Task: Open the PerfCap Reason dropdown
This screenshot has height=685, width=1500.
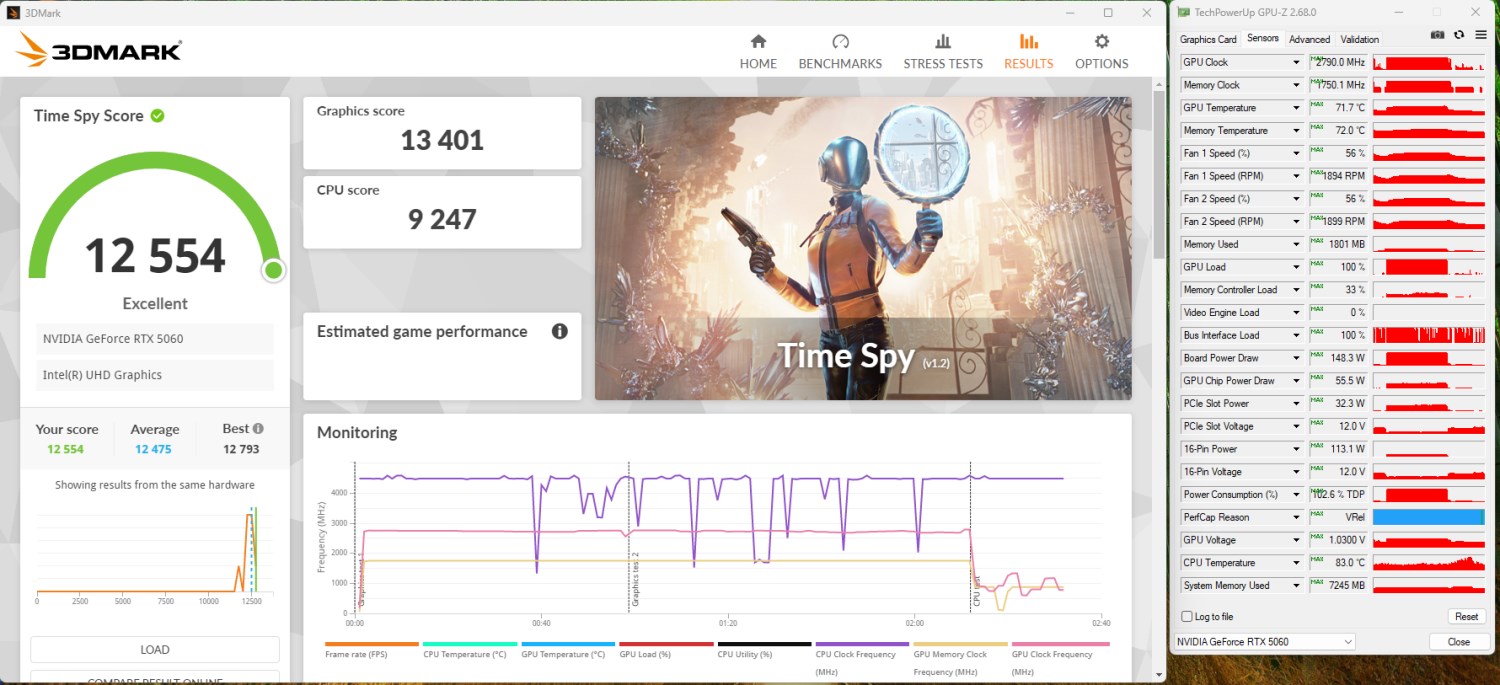Action: (x=1296, y=517)
